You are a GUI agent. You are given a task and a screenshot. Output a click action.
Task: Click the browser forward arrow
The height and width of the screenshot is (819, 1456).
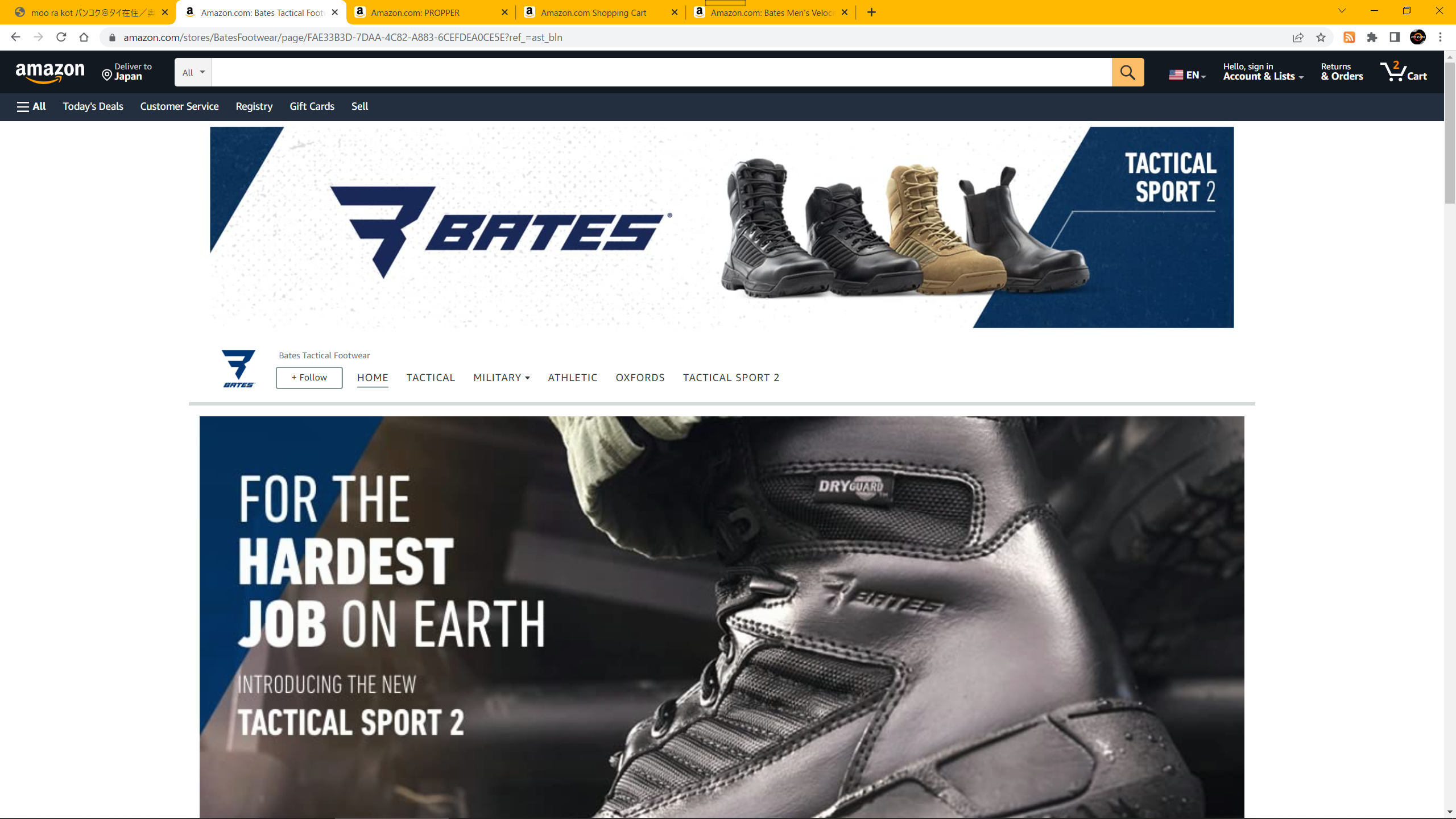click(38, 37)
